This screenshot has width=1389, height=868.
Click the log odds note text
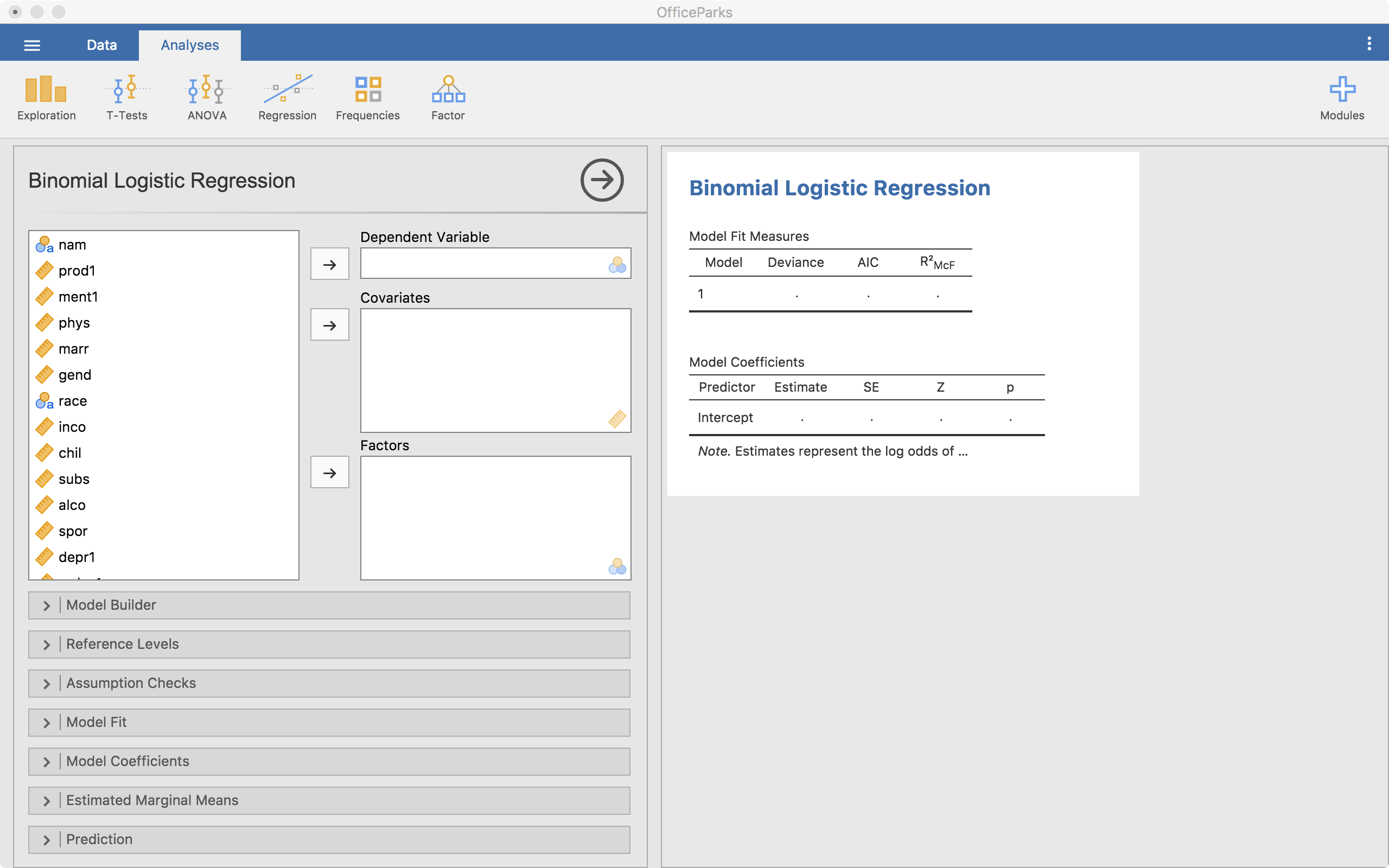coord(832,451)
